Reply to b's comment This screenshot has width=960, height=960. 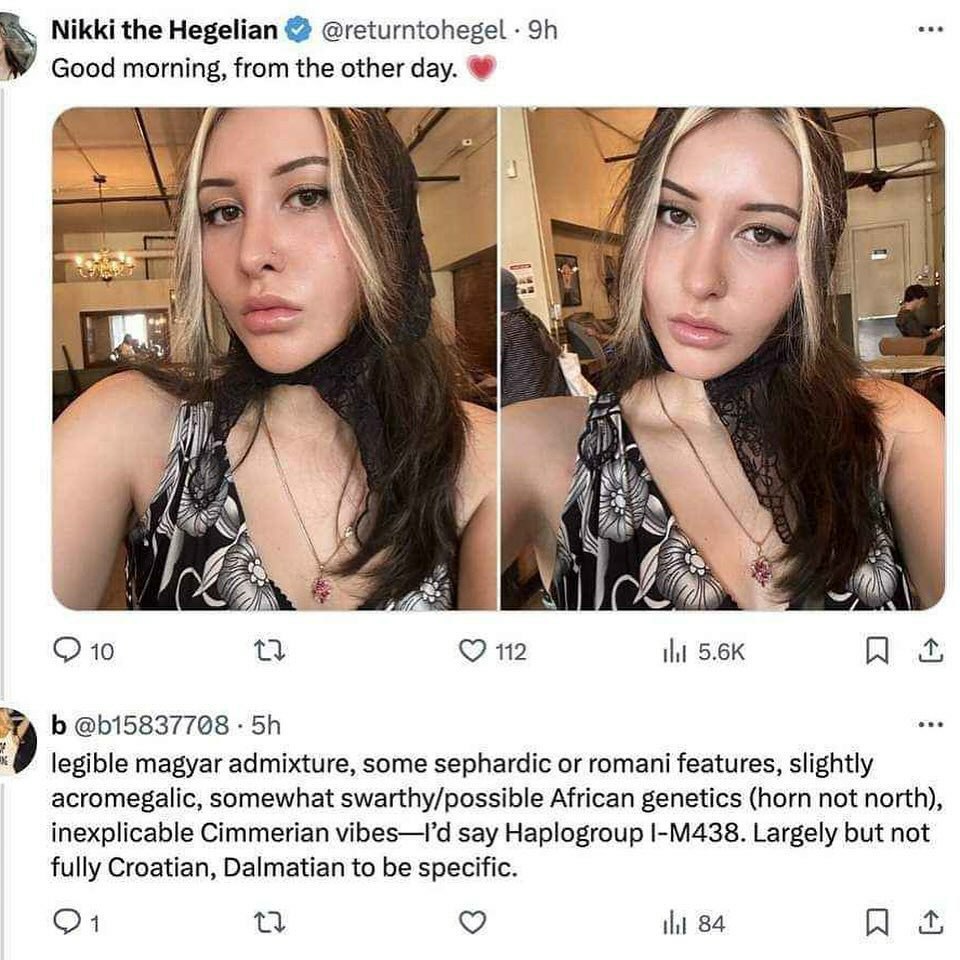click(x=76, y=923)
